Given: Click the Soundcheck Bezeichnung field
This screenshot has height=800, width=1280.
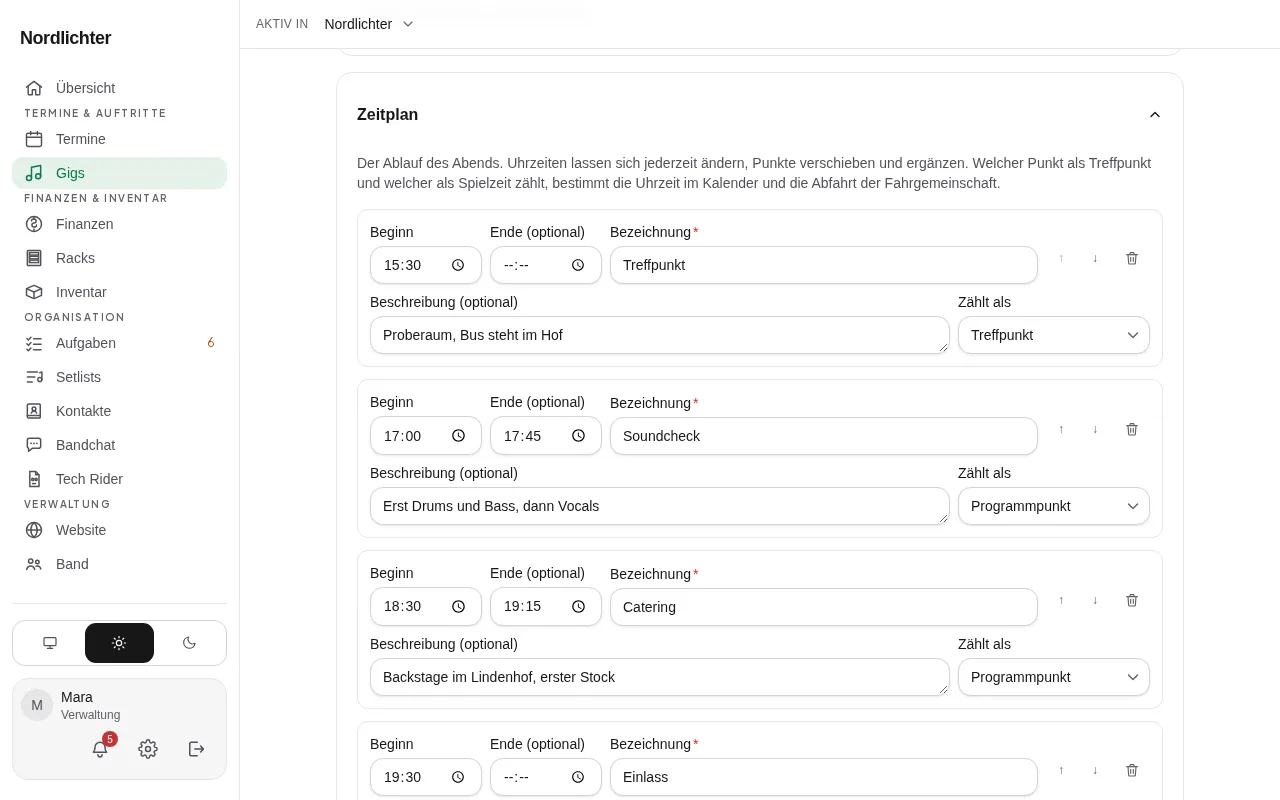Looking at the screenshot, I should click(824, 436).
